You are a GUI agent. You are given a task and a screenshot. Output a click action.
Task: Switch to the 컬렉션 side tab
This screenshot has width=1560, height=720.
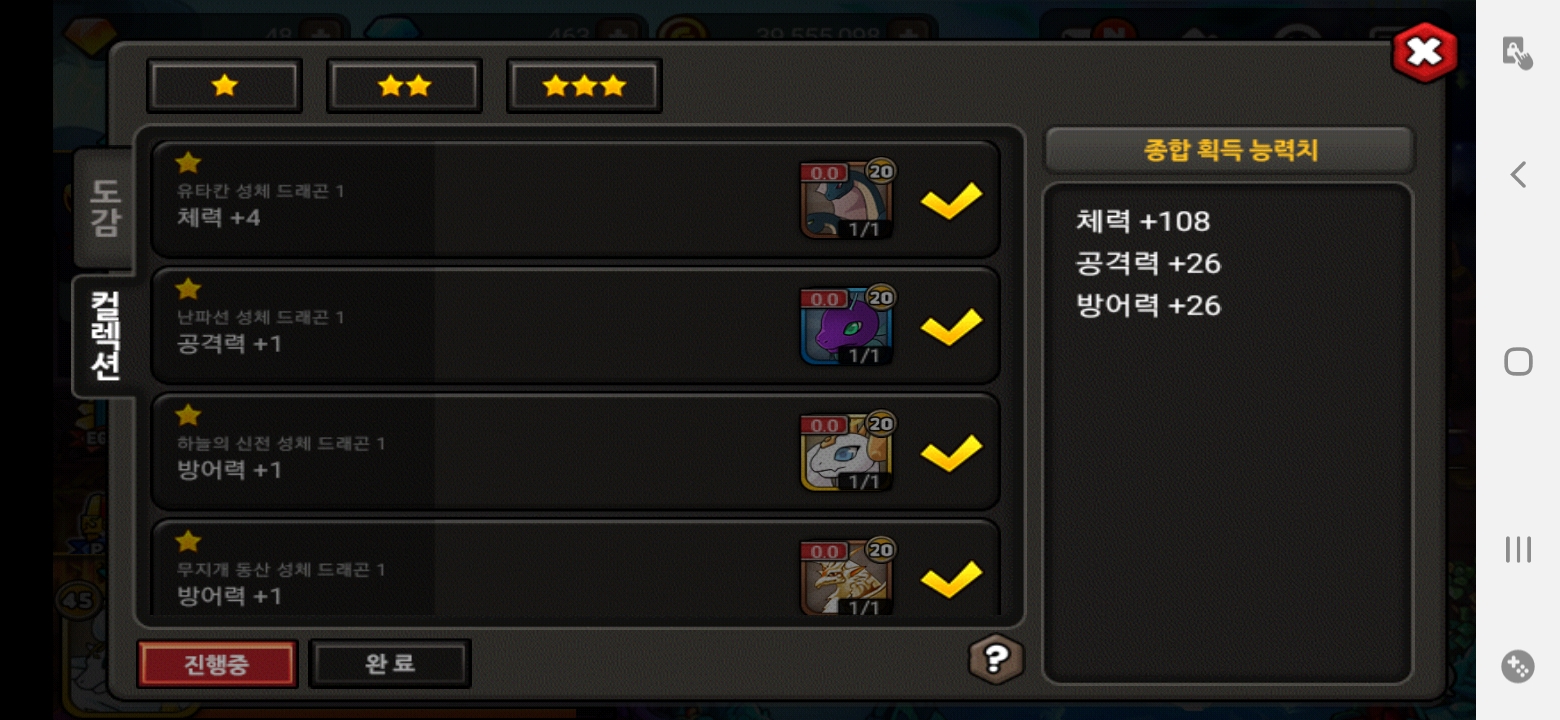tap(104, 336)
